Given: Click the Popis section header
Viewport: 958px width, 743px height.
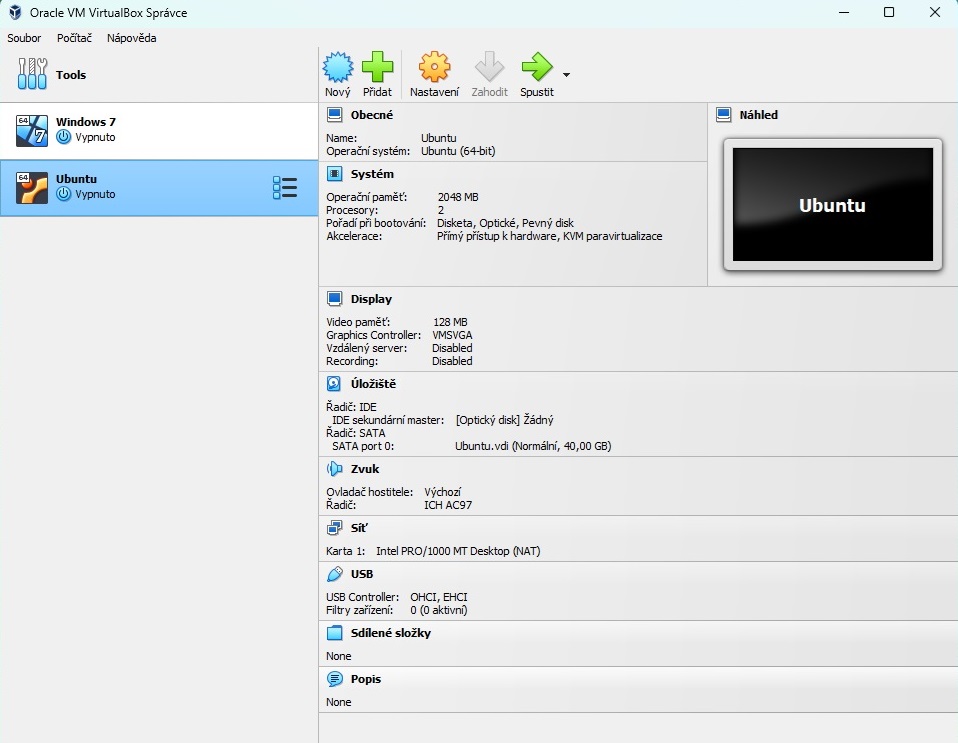Looking at the screenshot, I should pos(365,679).
